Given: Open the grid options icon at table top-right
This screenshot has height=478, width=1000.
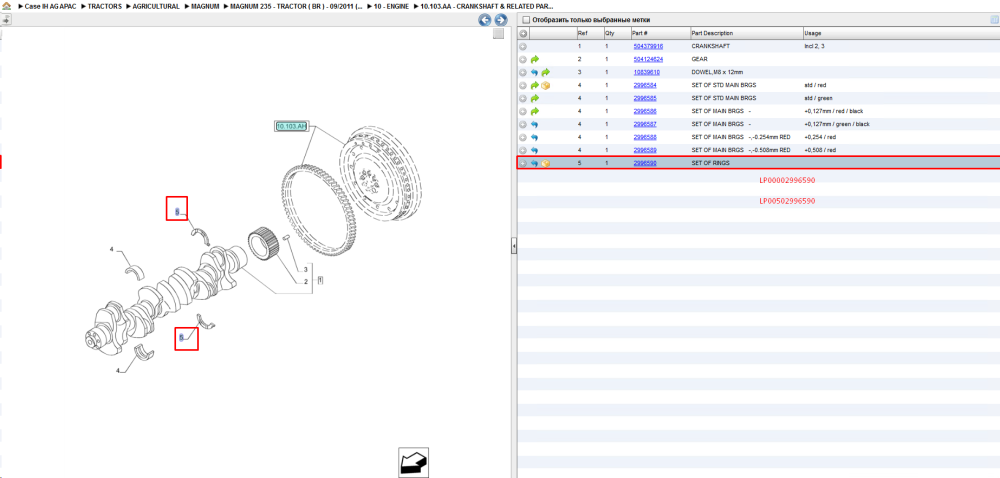Looking at the screenshot, I should pos(994,20).
